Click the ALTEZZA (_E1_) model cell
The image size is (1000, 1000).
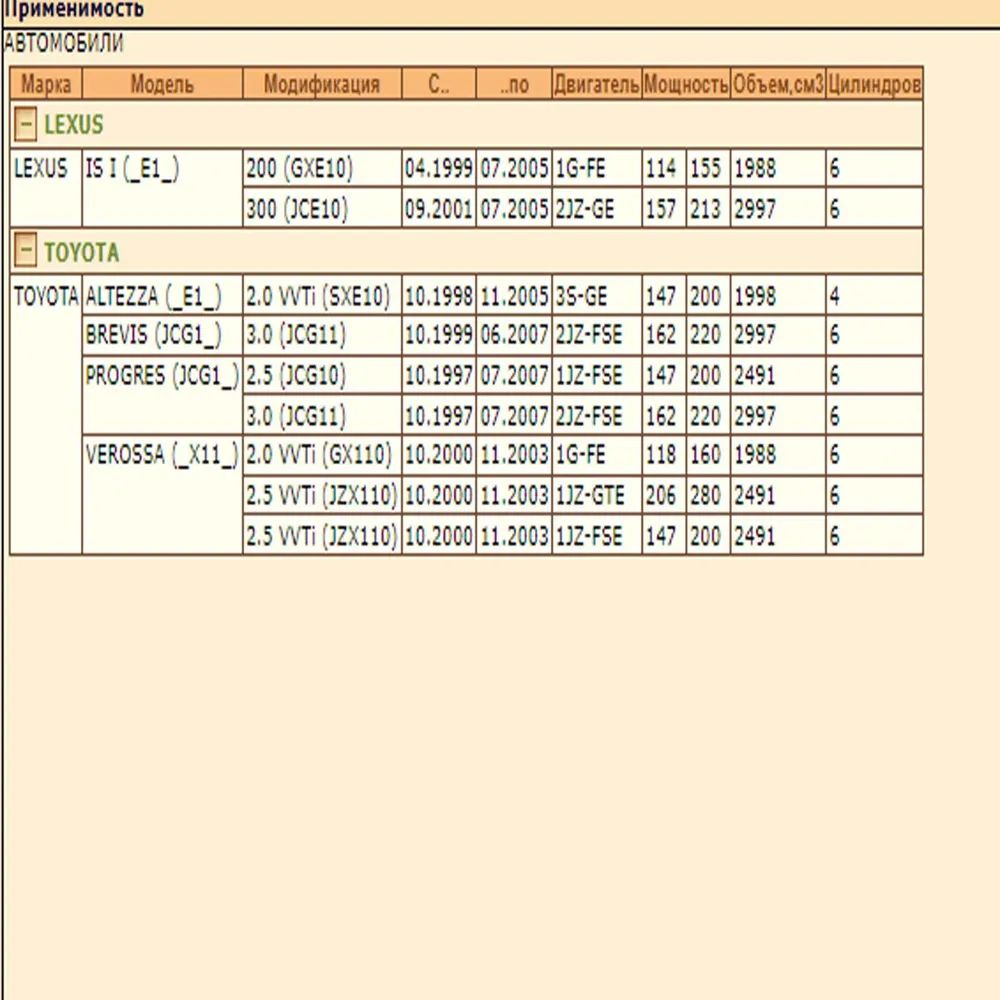click(154, 297)
